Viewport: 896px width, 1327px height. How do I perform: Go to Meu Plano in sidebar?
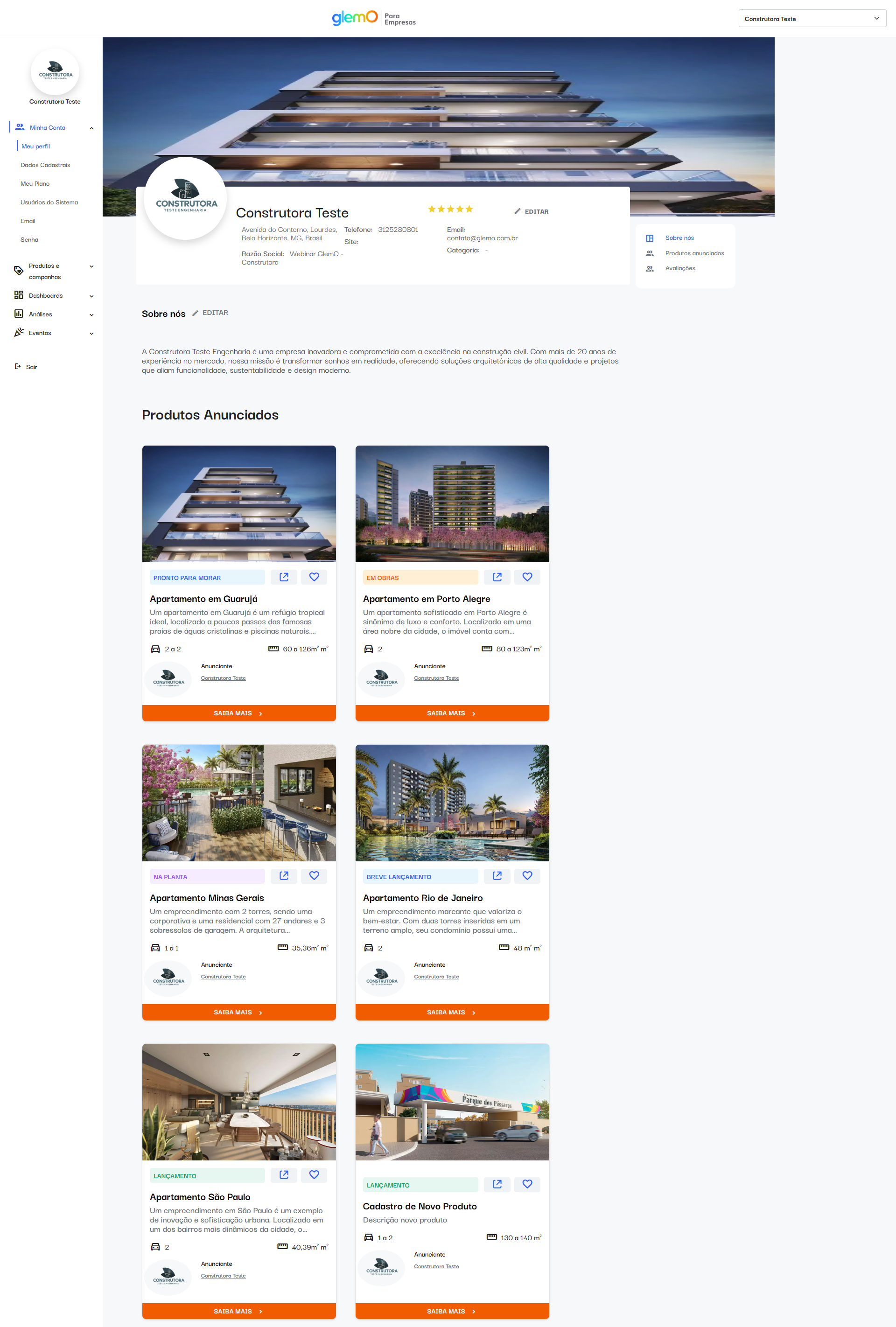35,184
